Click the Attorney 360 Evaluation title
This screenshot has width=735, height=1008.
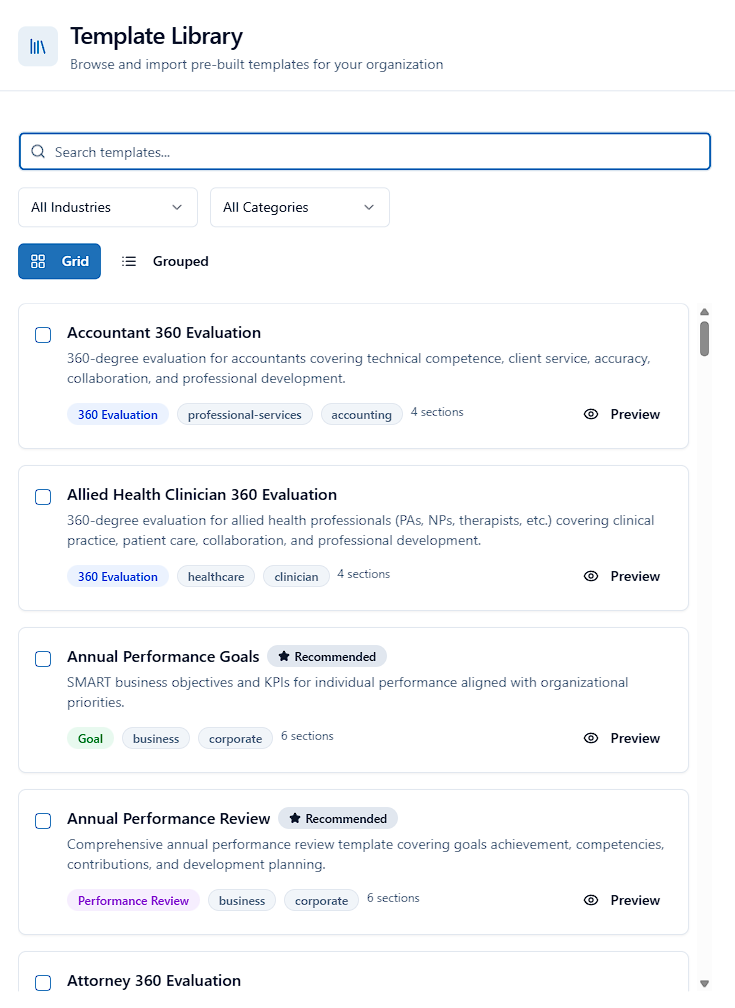pos(154,980)
